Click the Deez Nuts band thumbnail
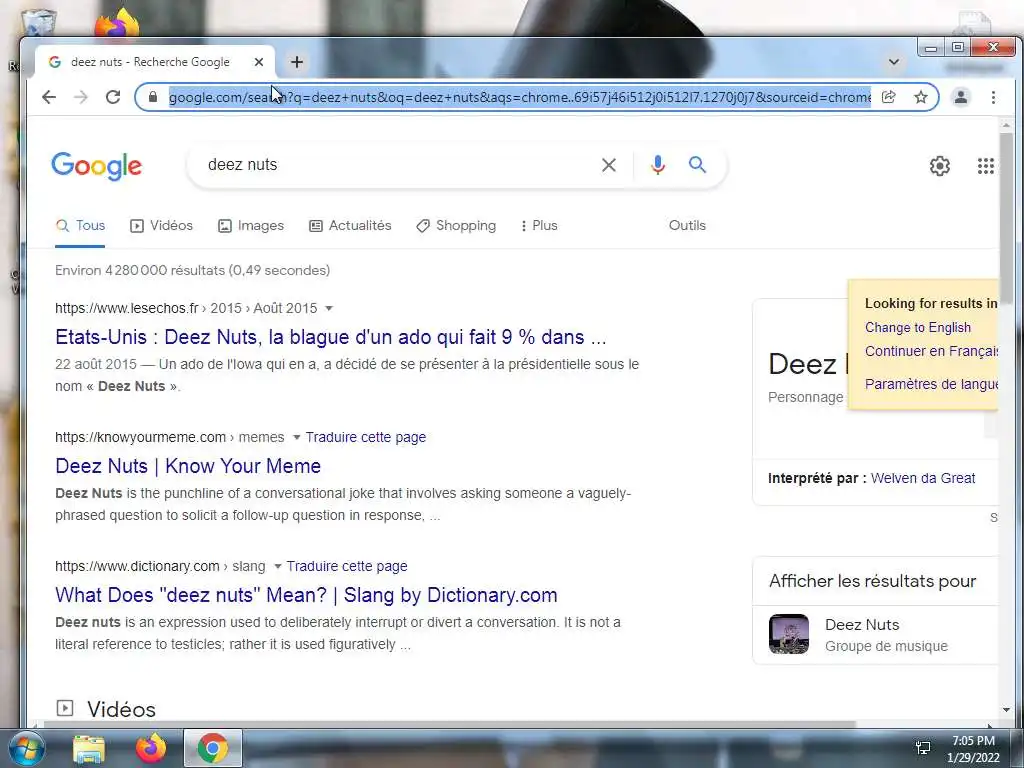 coord(789,634)
